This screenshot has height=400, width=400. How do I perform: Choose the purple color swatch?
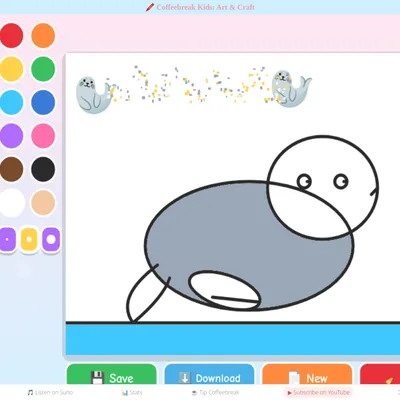click(11, 136)
